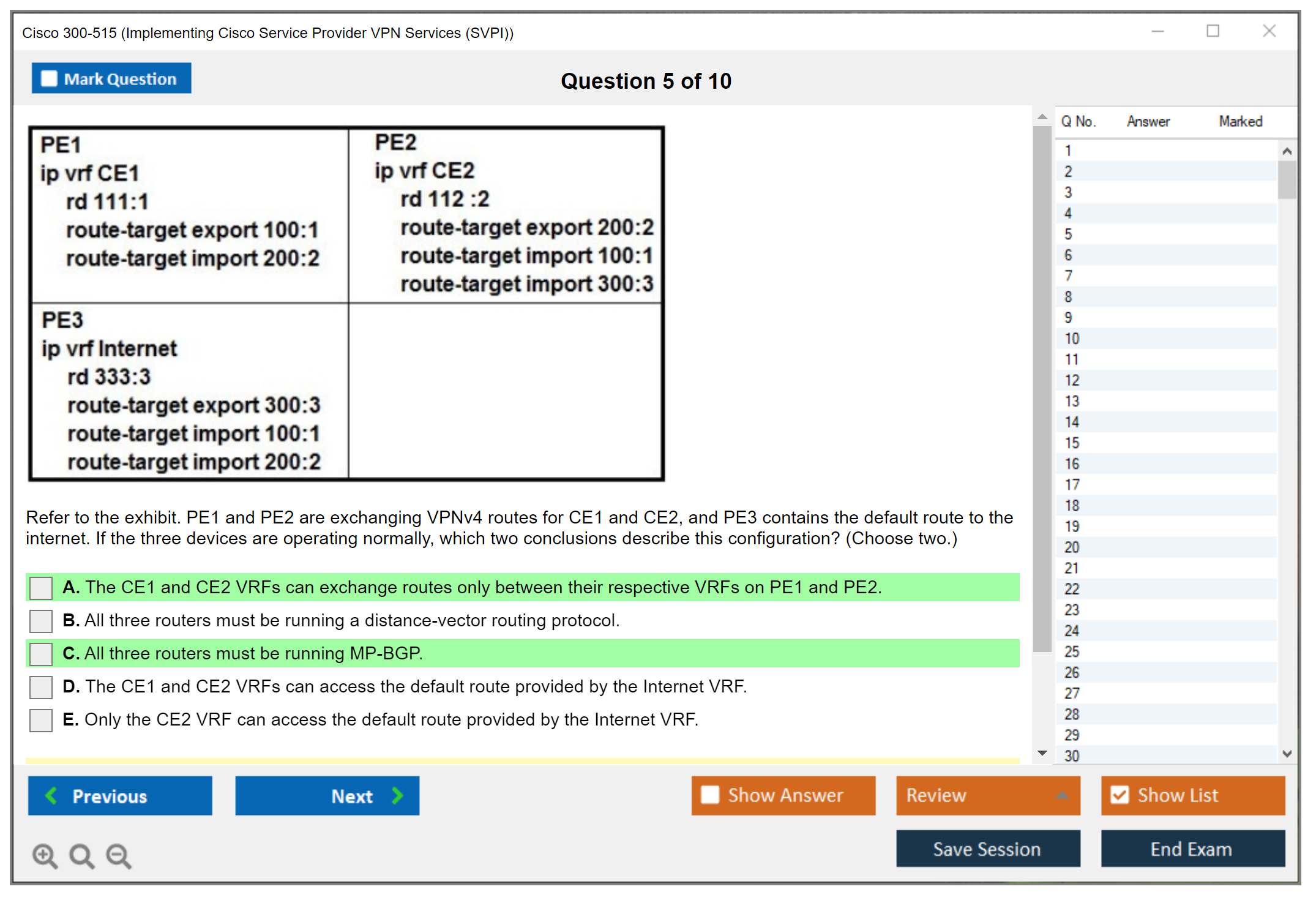The image size is (1316, 900).
Task: Click the green left arrow on Previous
Action: (x=51, y=795)
